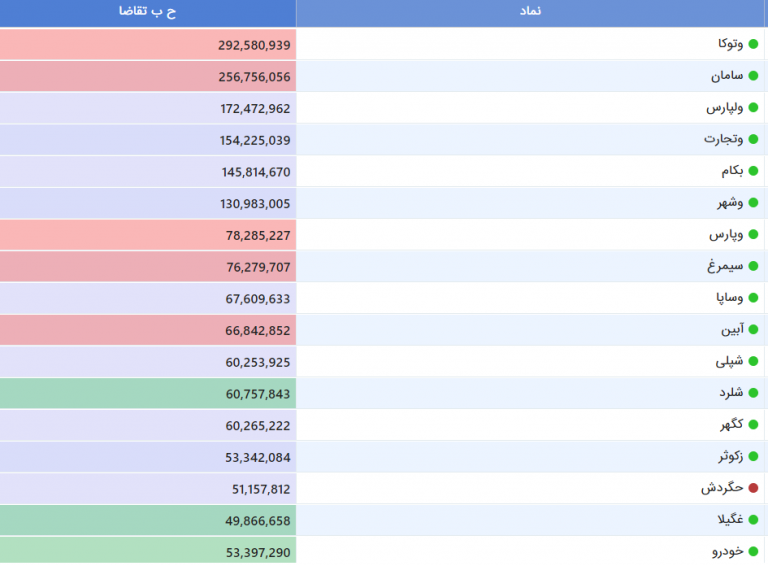Select the symbol name سیمرغ
This screenshot has width=768, height=566.
[x=725, y=266]
